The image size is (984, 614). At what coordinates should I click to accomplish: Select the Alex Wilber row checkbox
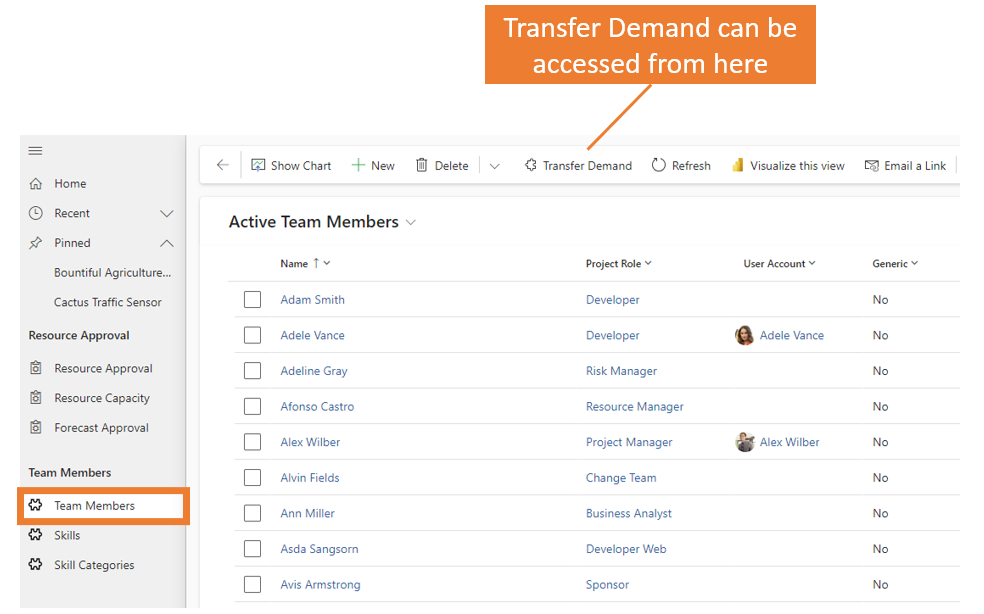tap(252, 442)
